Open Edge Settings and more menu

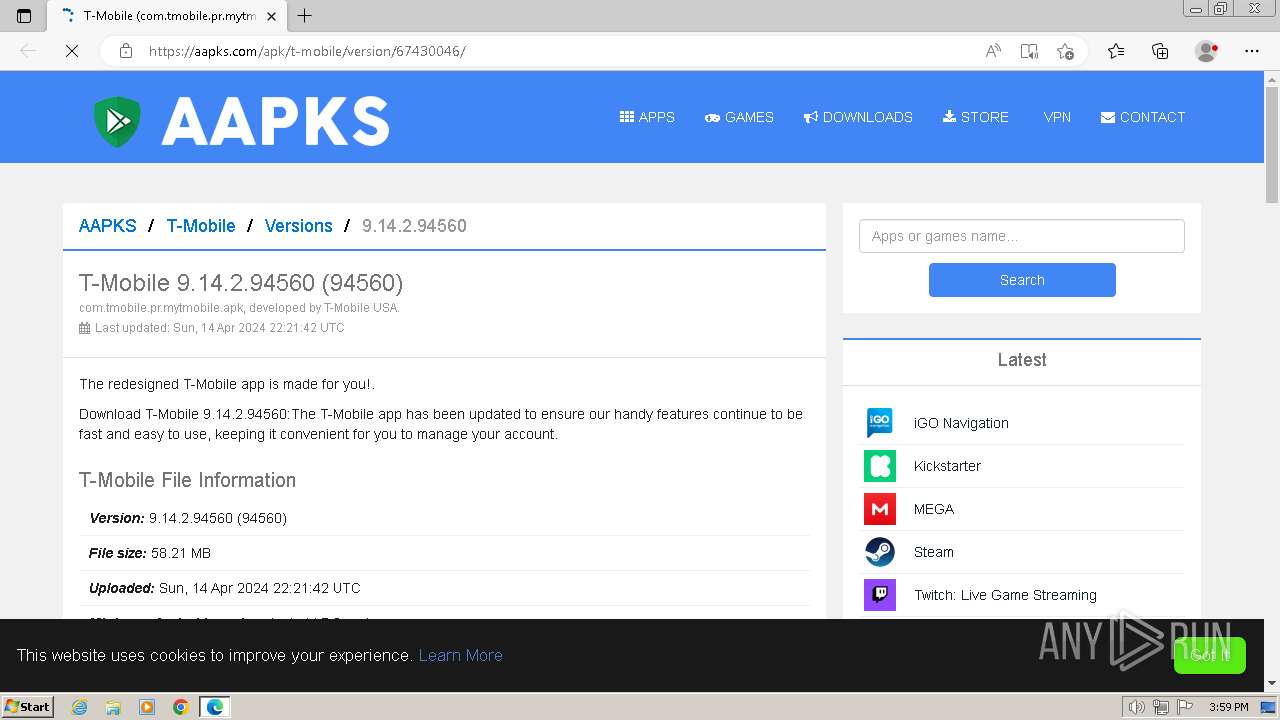click(1252, 51)
